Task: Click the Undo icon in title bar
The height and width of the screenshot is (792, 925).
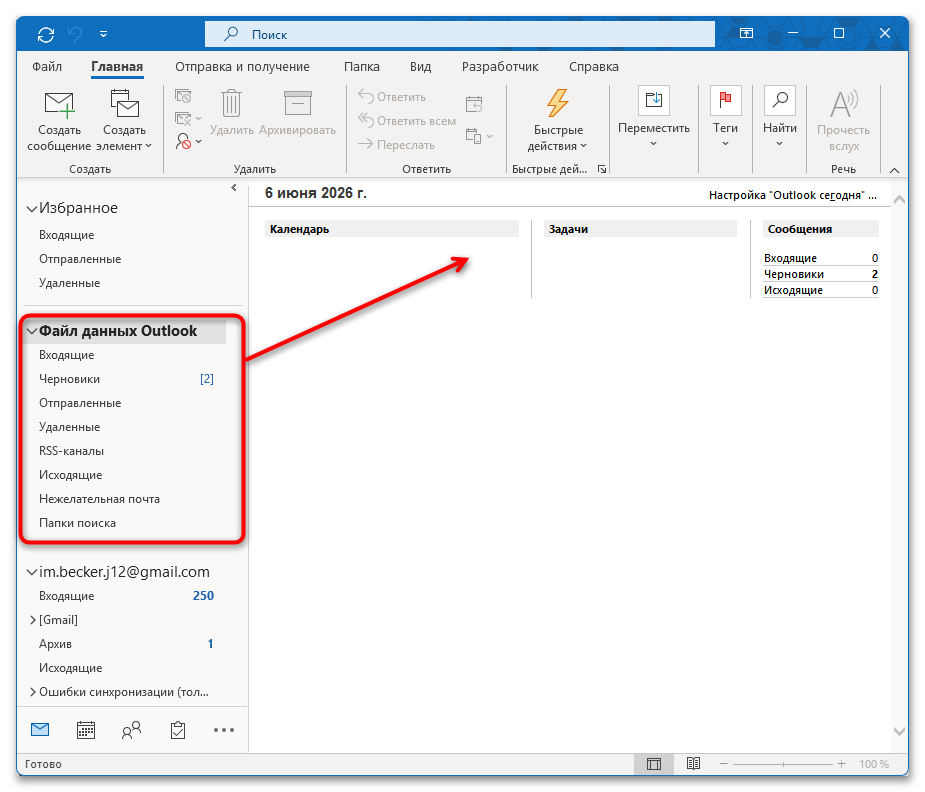Action: 76,34
